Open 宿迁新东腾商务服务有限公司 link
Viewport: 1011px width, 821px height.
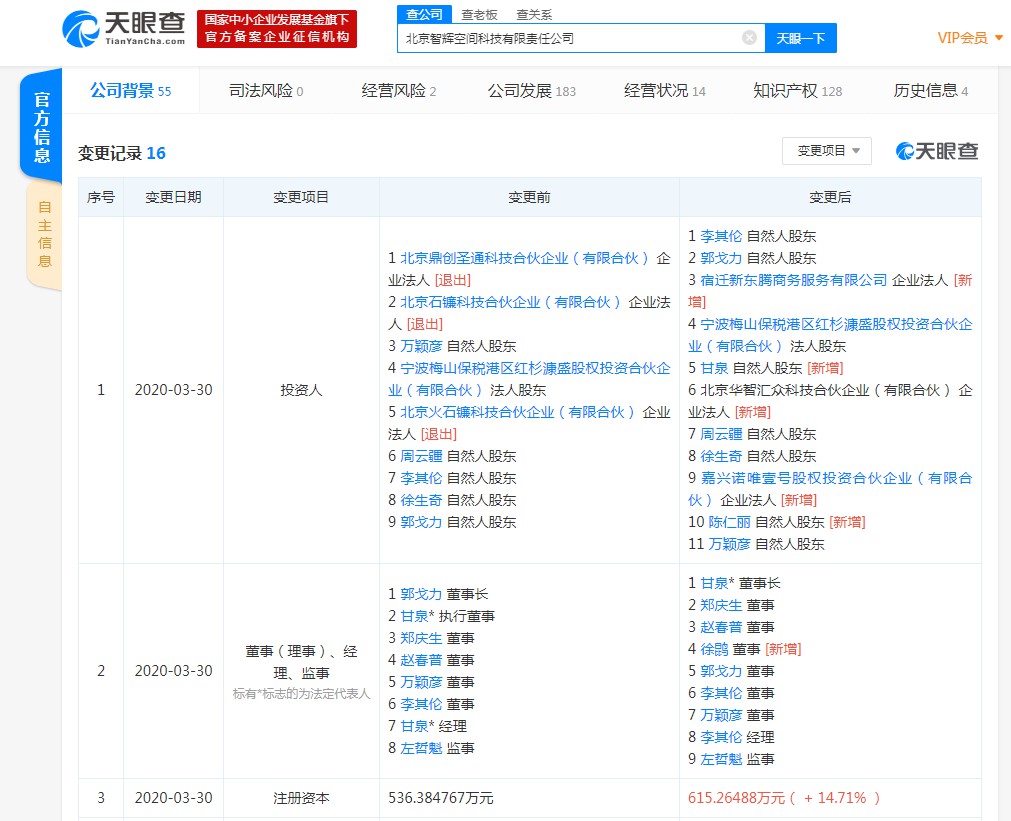click(x=794, y=280)
